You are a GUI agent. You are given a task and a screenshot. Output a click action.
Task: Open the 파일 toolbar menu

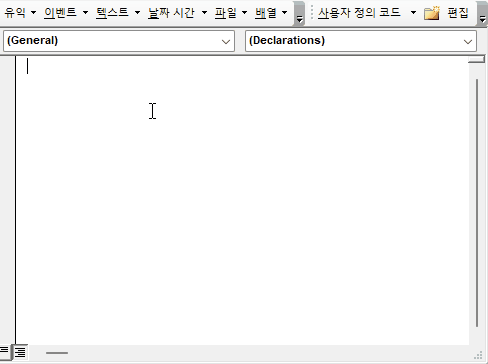pyautogui.click(x=231, y=13)
